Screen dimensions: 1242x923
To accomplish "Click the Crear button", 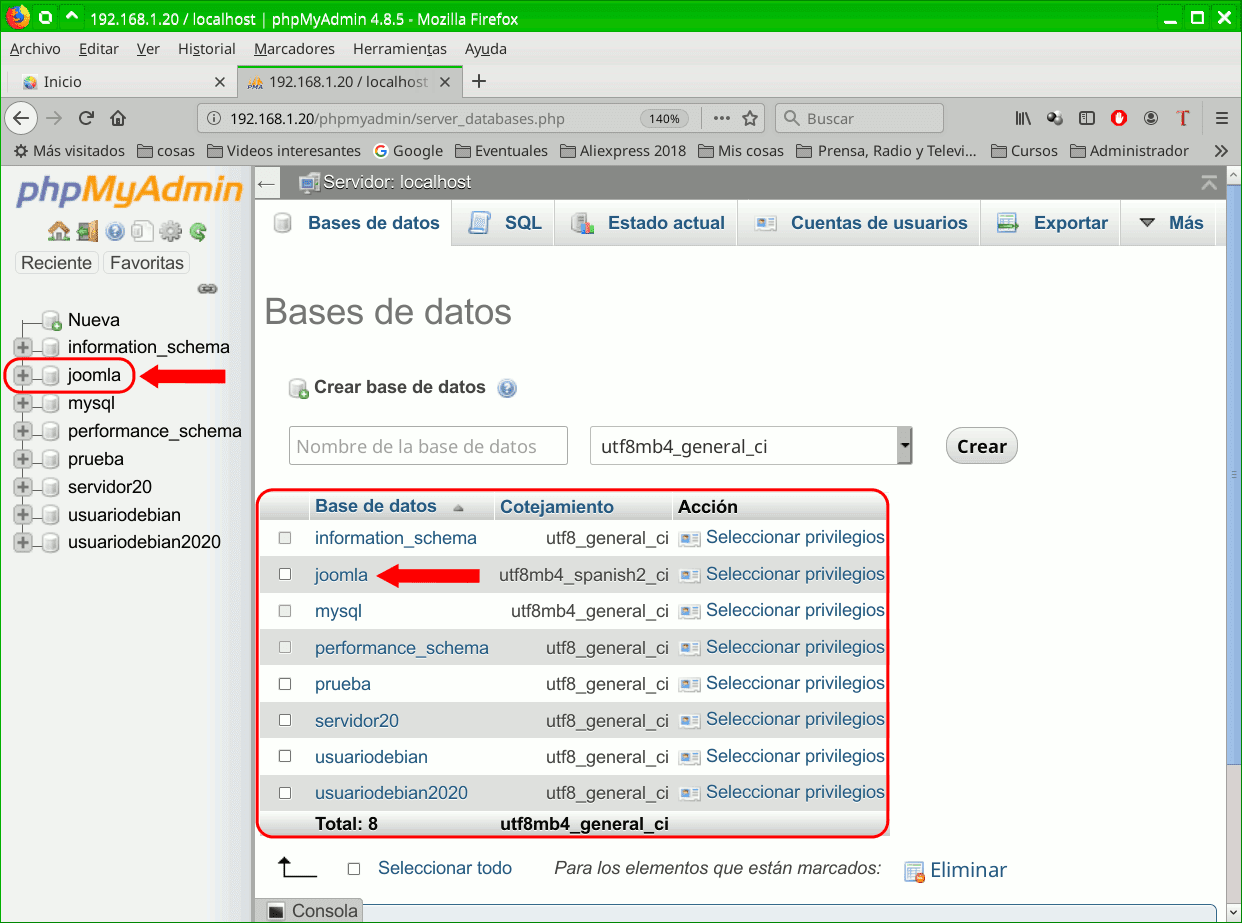I will pos(980,445).
